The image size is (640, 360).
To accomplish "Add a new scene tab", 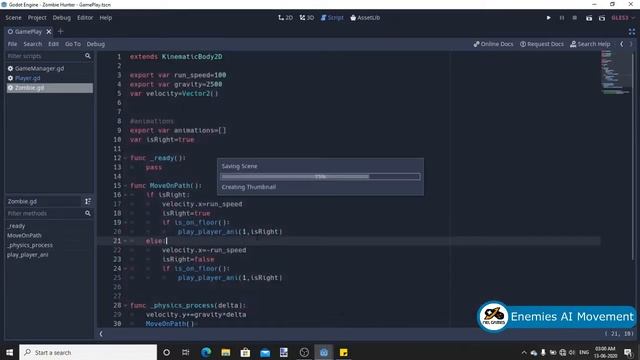I will point(60,31).
